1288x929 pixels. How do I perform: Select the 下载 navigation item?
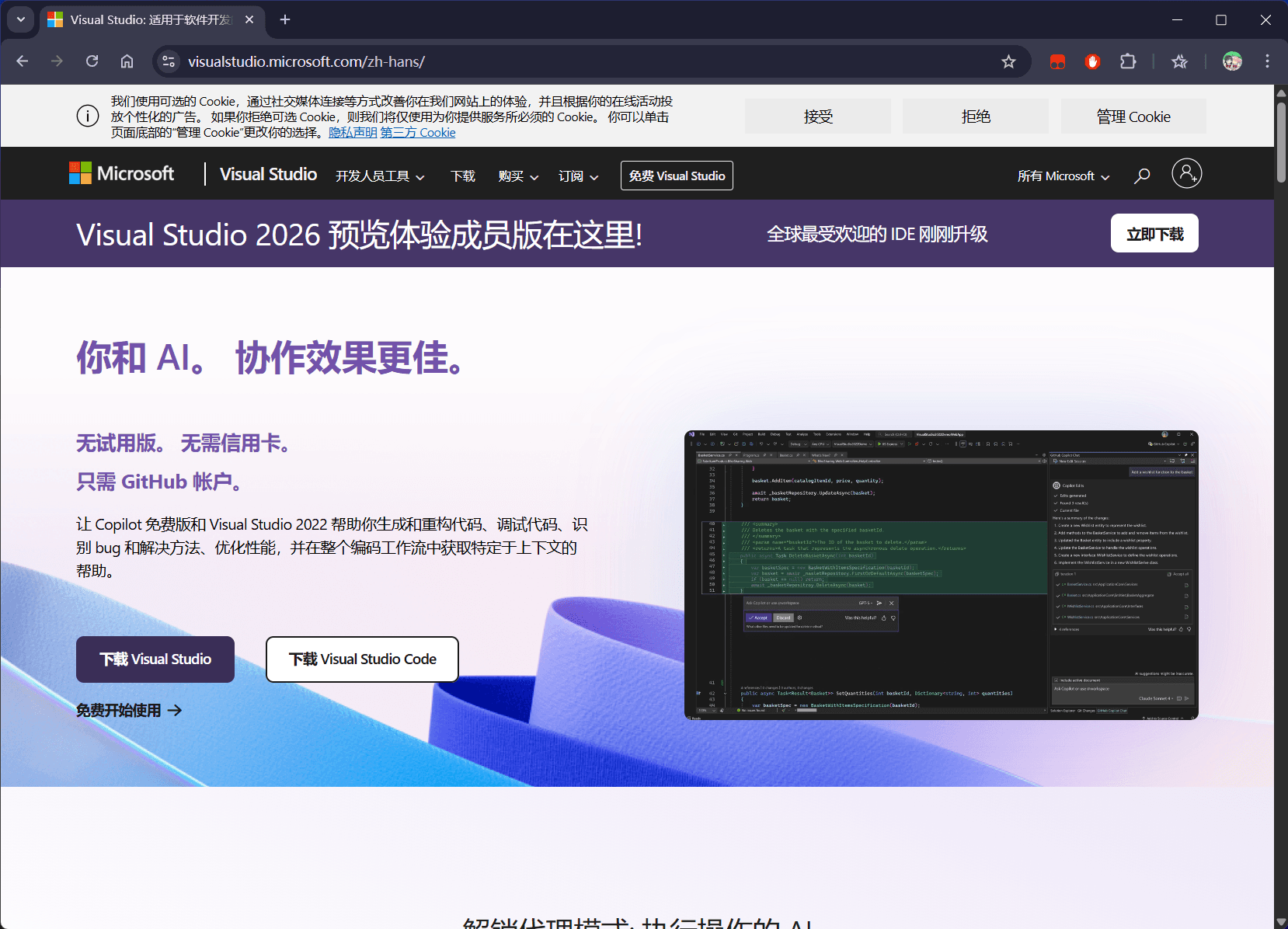click(x=463, y=176)
